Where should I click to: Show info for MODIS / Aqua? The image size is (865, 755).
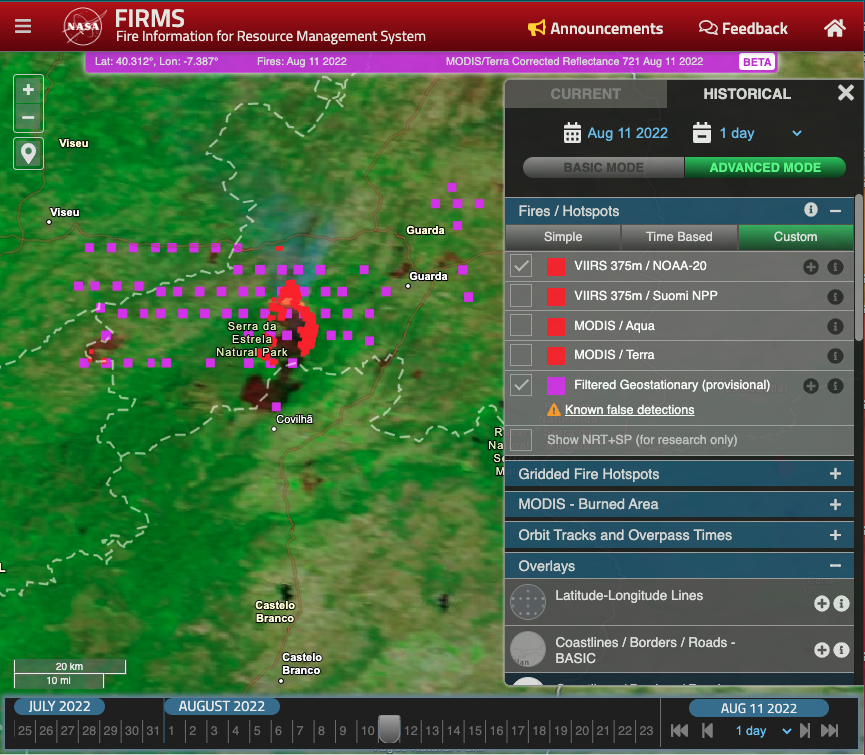835,326
